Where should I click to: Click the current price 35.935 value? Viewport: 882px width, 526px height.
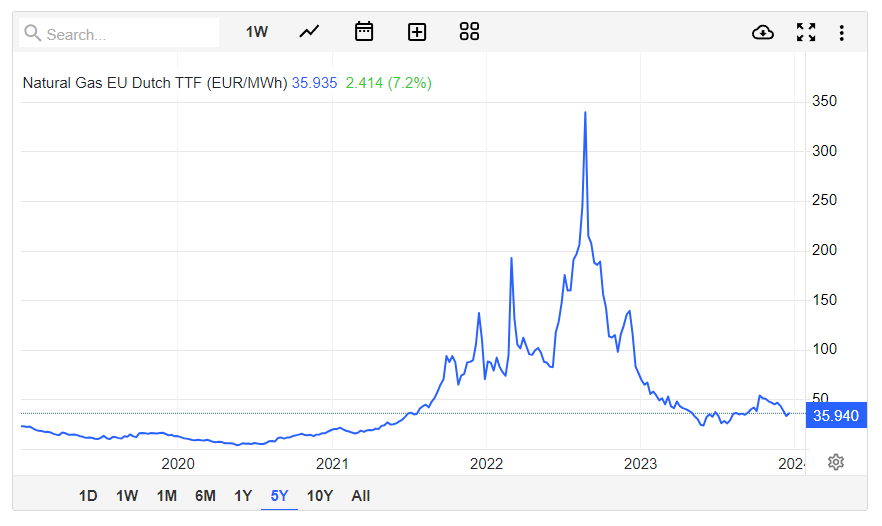[314, 83]
